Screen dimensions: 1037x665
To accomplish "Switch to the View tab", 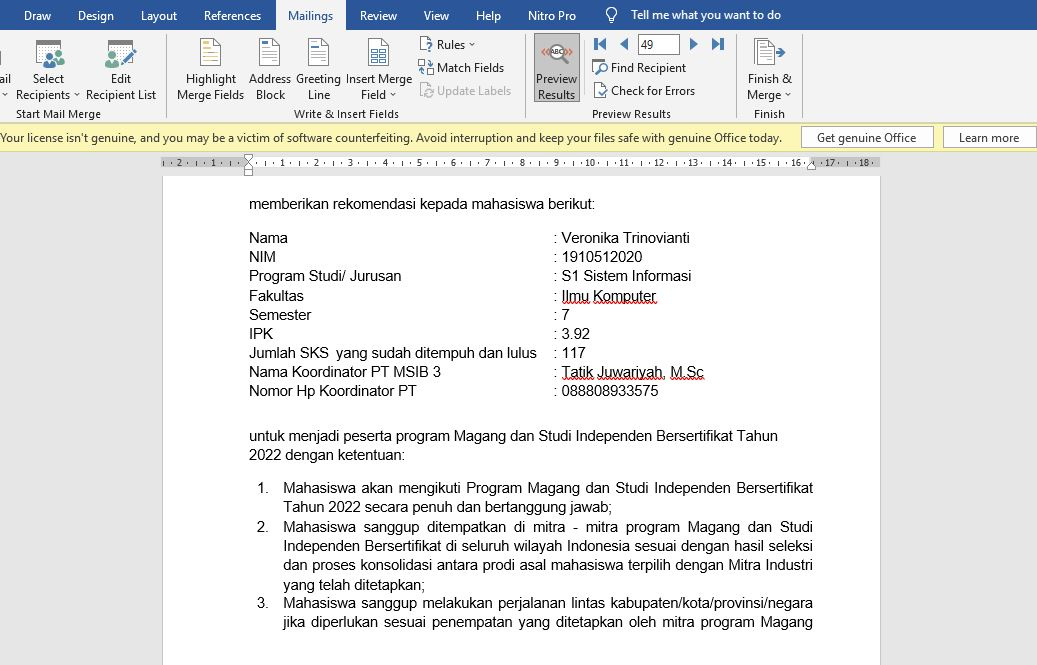I will coord(436,15).
